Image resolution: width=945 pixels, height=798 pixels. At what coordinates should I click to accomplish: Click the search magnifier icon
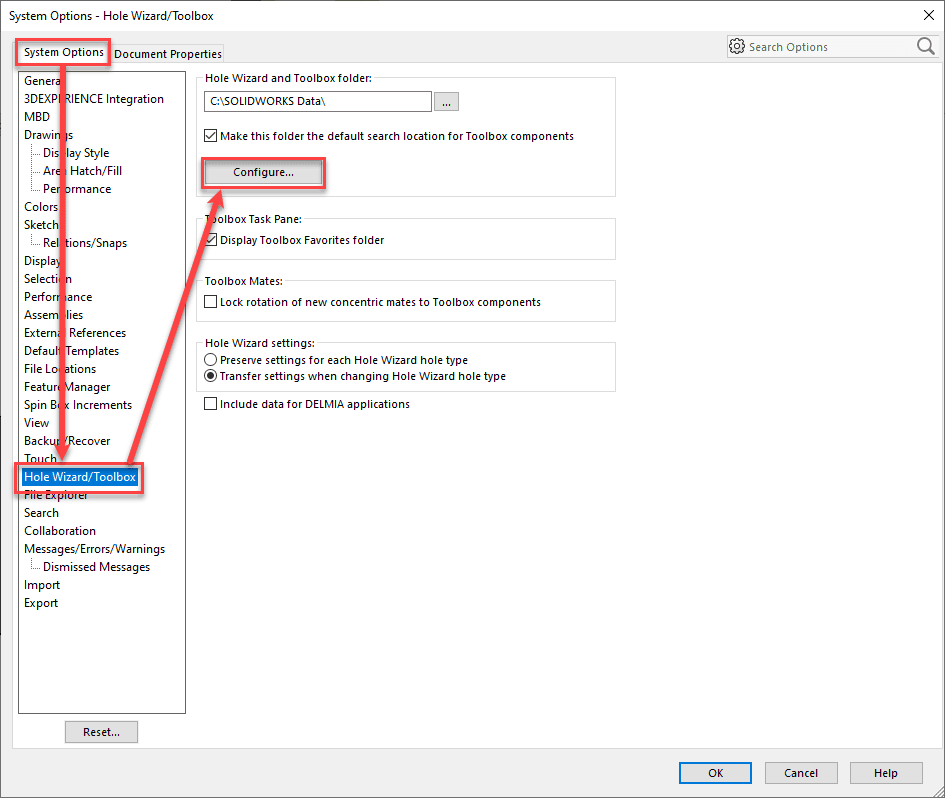tap(925, 46)
